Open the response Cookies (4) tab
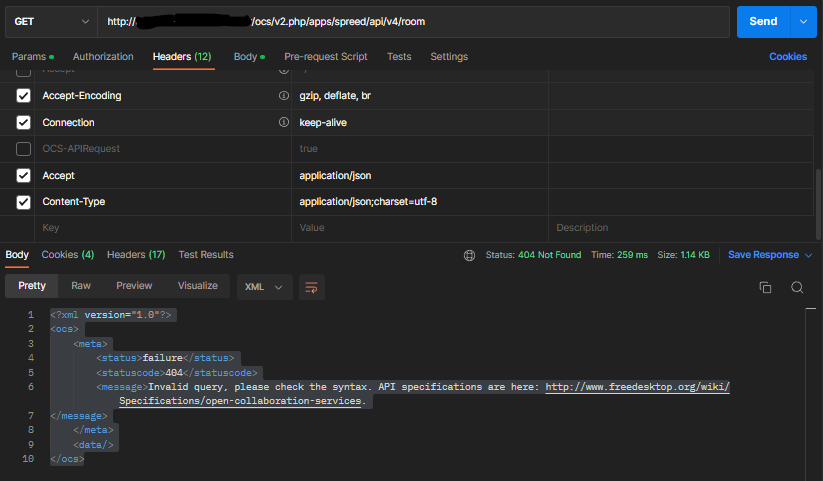The image size is (823, 481). [x=68, y=255]
